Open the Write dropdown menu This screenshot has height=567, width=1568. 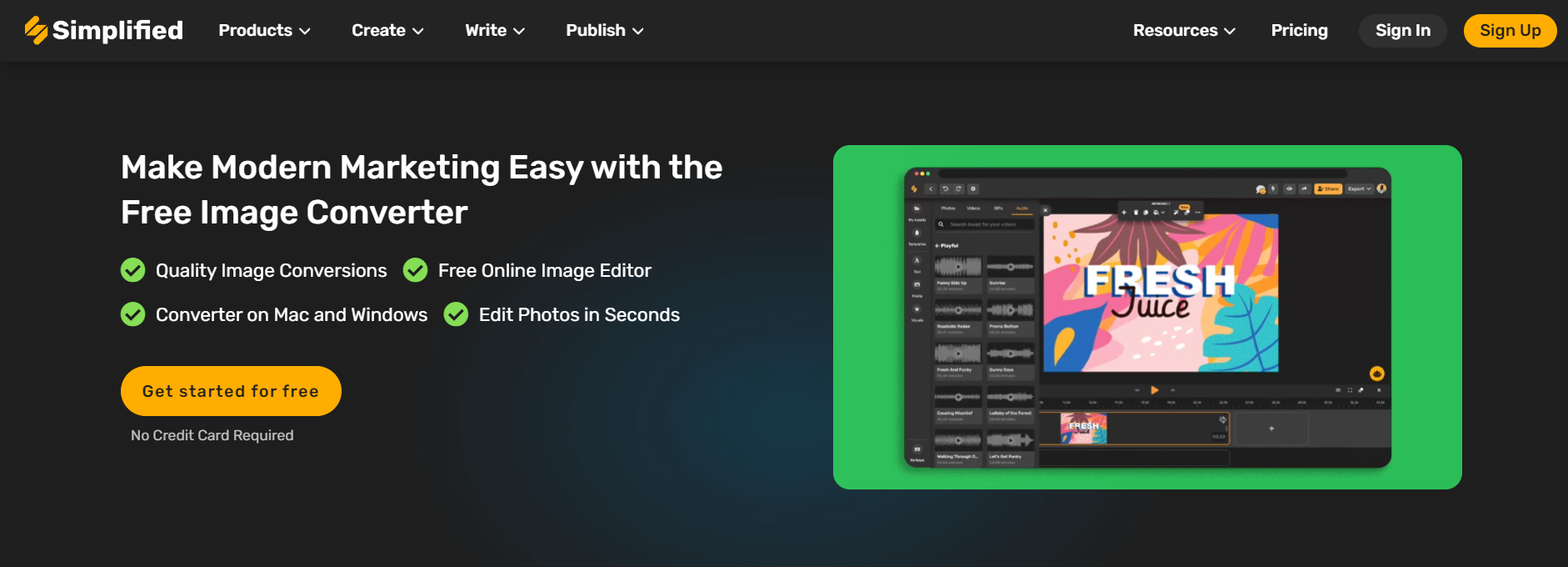[x=495, y=30]
